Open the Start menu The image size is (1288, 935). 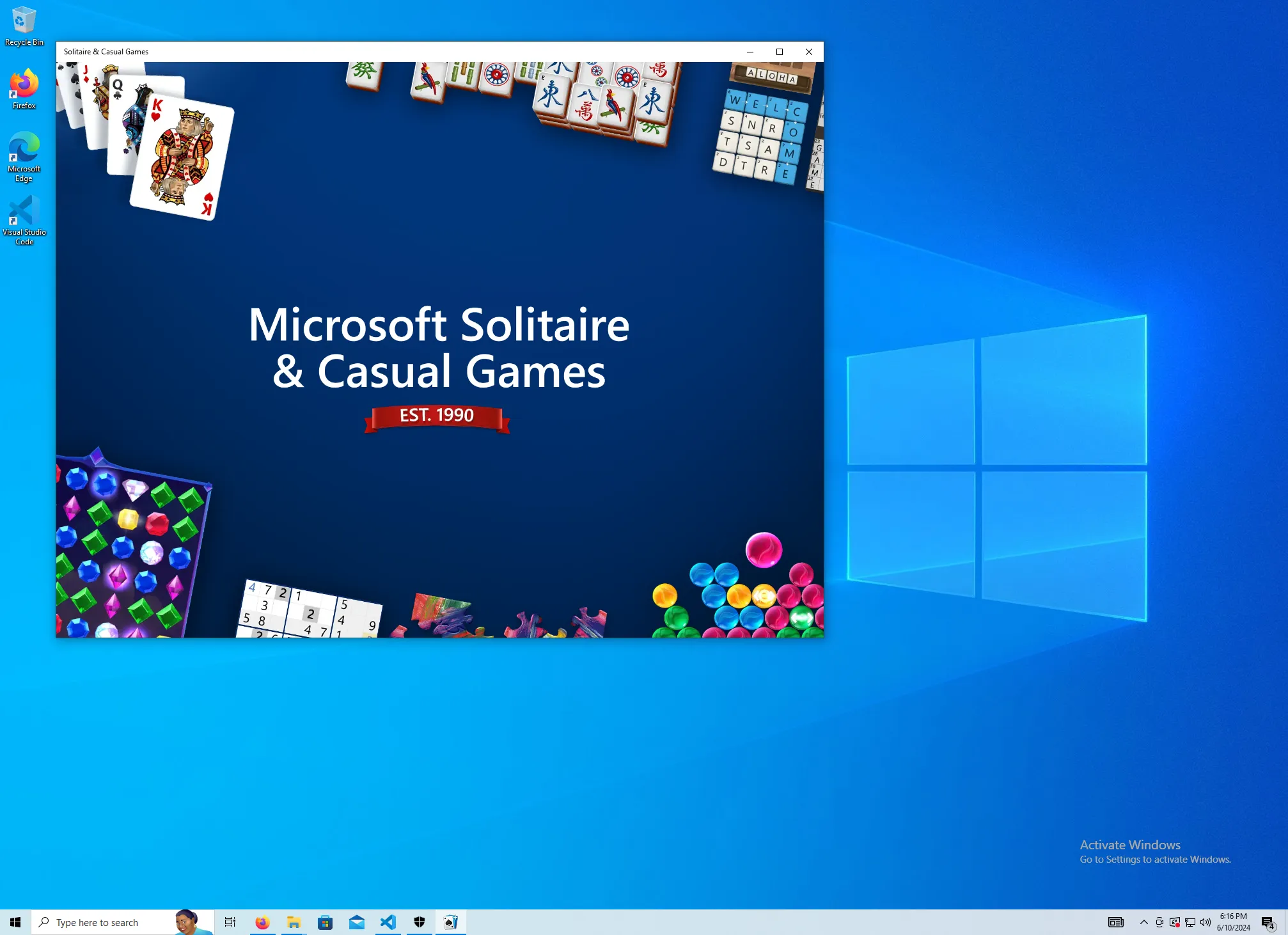point(15,922)
